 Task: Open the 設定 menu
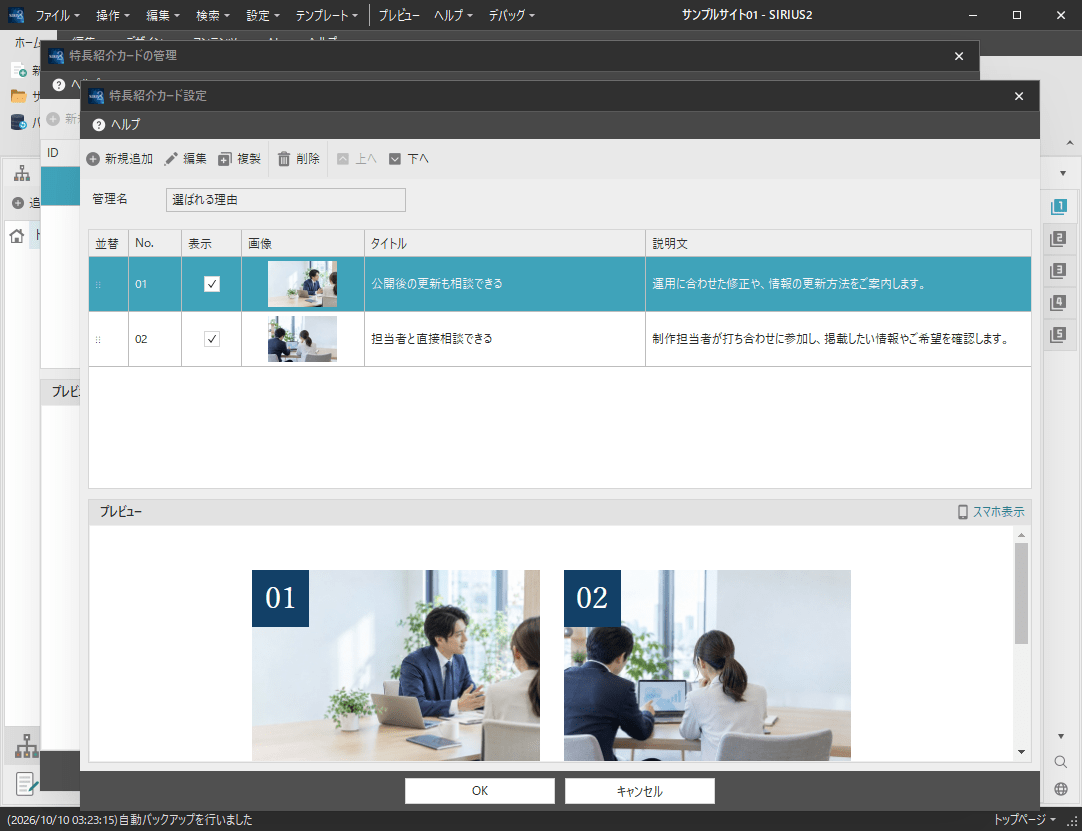click(263, 15)
